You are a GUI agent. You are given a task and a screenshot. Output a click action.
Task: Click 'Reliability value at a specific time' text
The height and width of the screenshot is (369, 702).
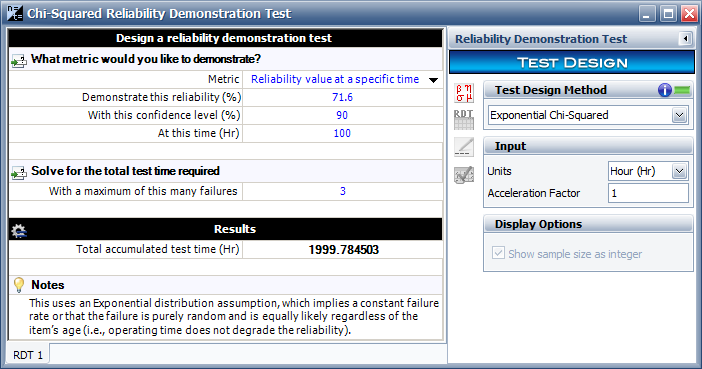pos(335,79)
